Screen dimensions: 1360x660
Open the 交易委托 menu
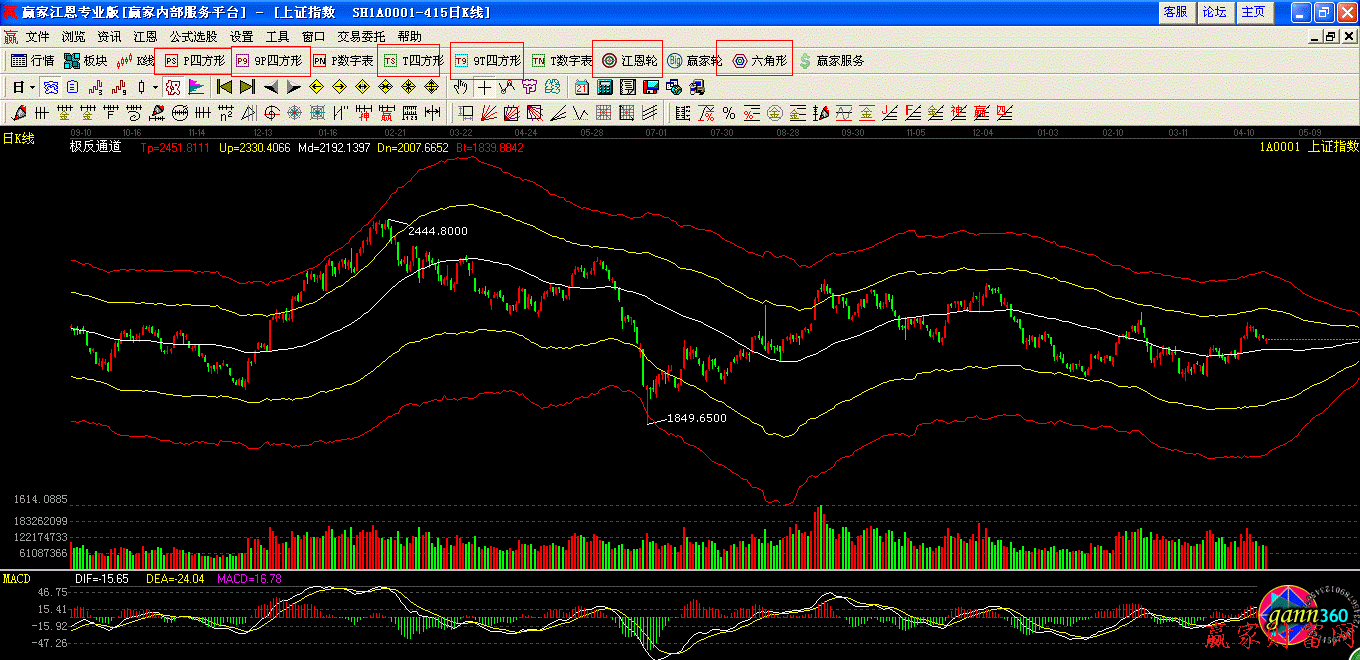(x=361, y=36)
